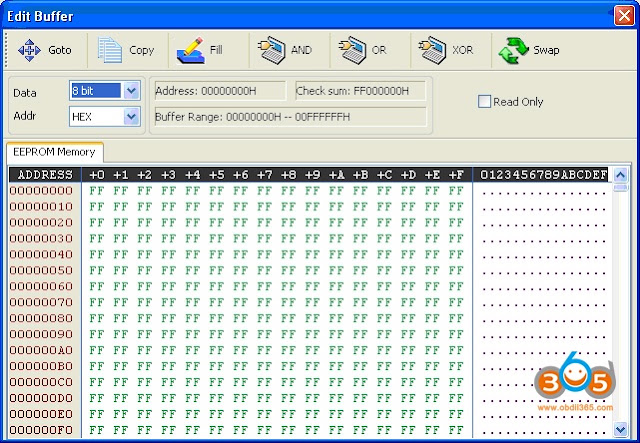Select address row 00000050

41,270
